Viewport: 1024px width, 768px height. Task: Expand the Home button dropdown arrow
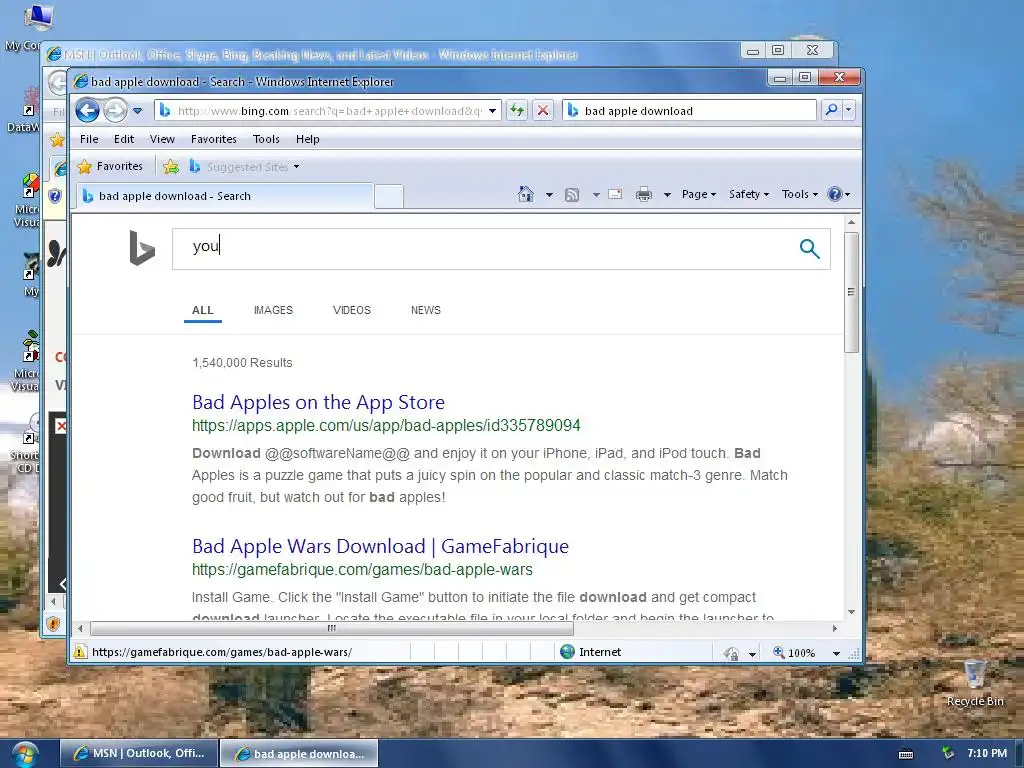point(549,195)
